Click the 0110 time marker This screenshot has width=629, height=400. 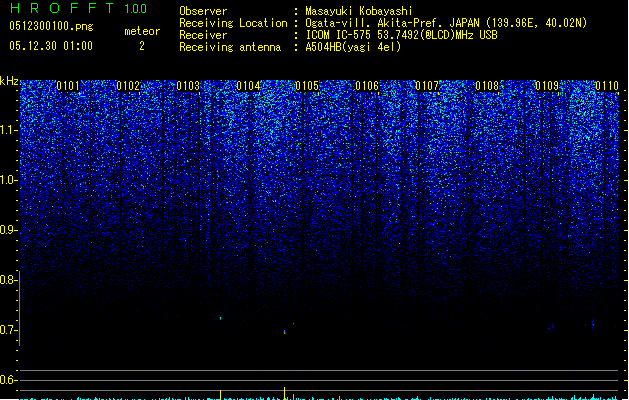[x=607, y=86]
